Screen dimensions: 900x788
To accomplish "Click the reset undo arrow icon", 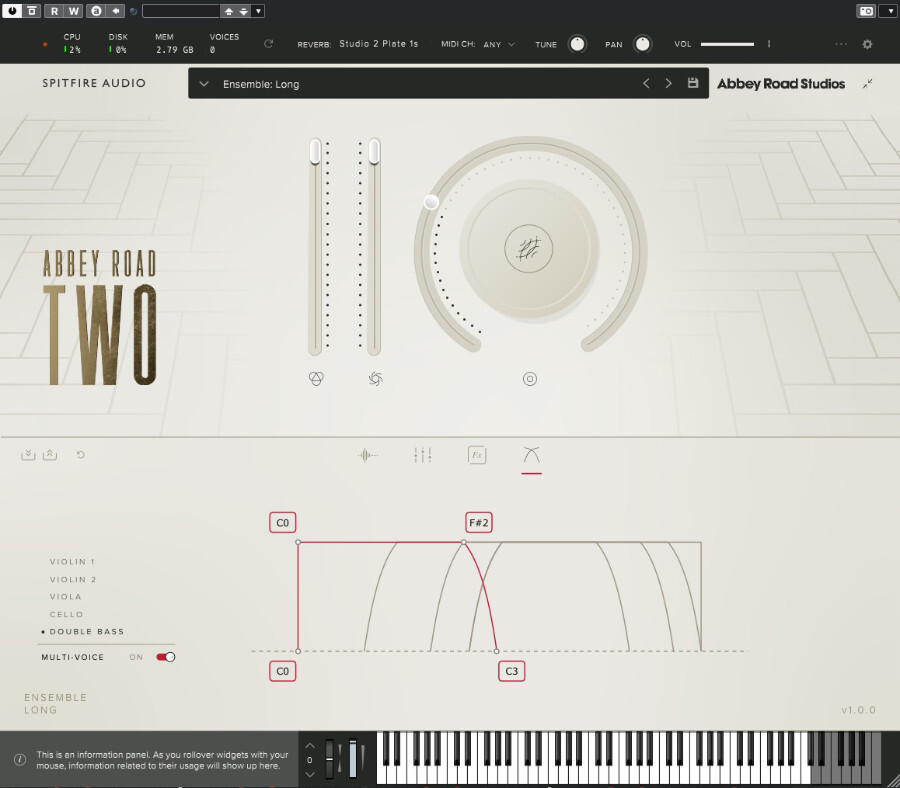I will [80, 455].
